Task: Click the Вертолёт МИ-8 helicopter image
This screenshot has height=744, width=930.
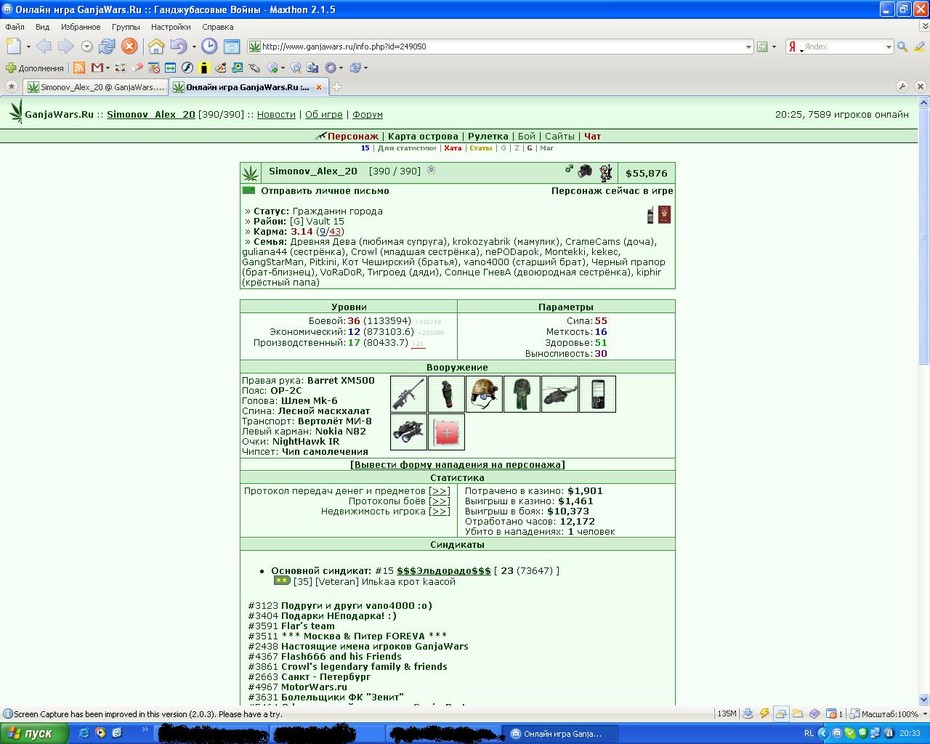Action: coord(559,394)
